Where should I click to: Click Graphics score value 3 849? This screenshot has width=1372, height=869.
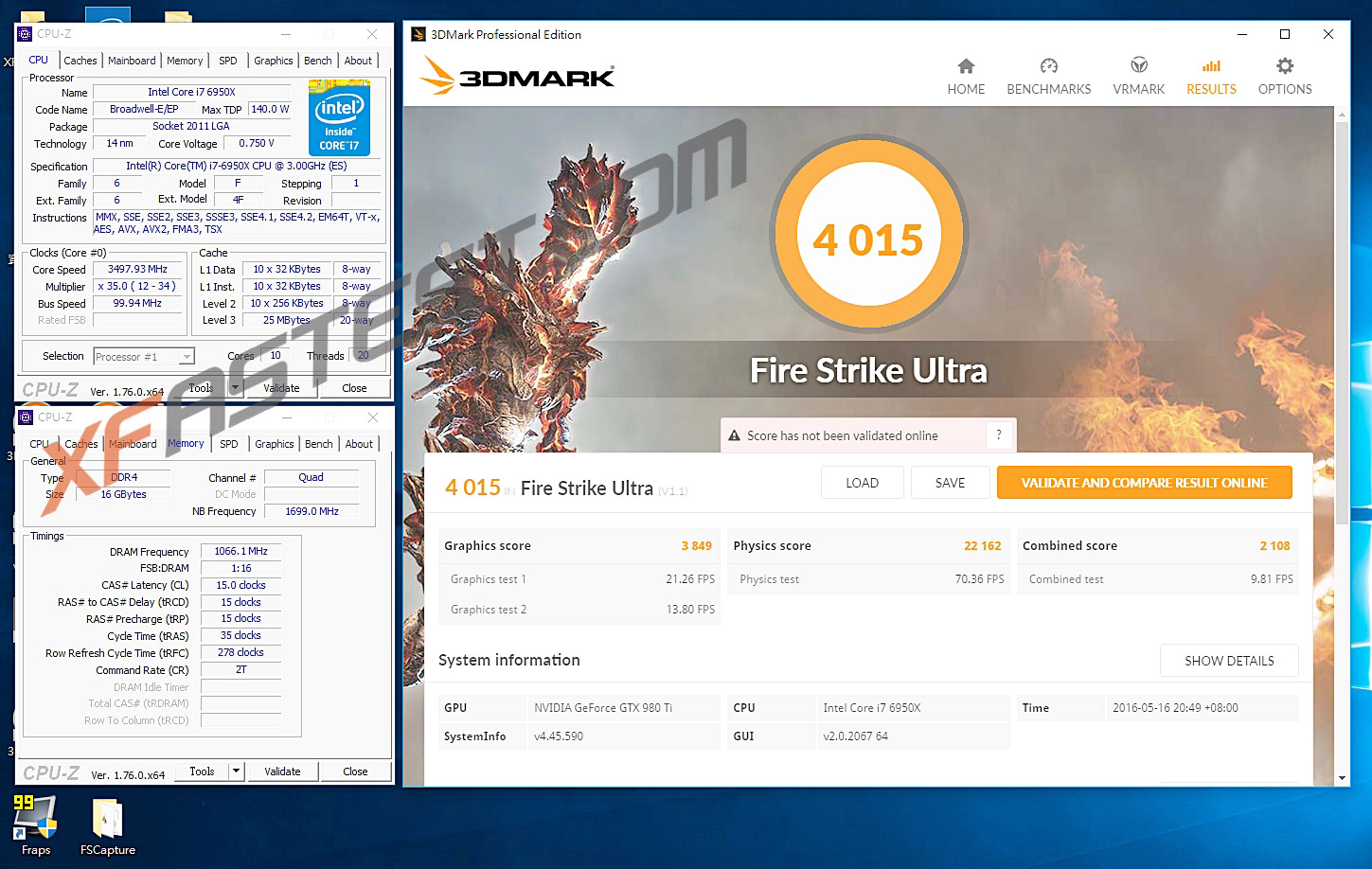[696, 546]
